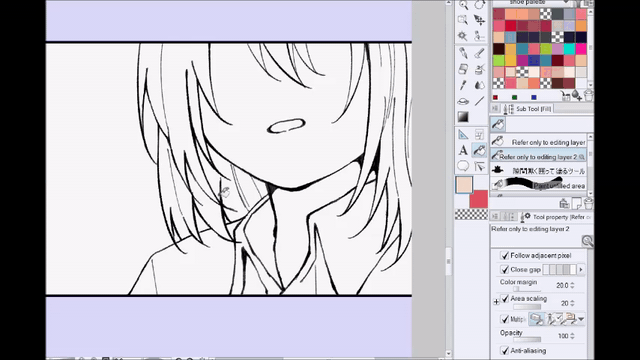Select the Balloon tool
The width and height of the screenshot is (640, 360).
463,166
